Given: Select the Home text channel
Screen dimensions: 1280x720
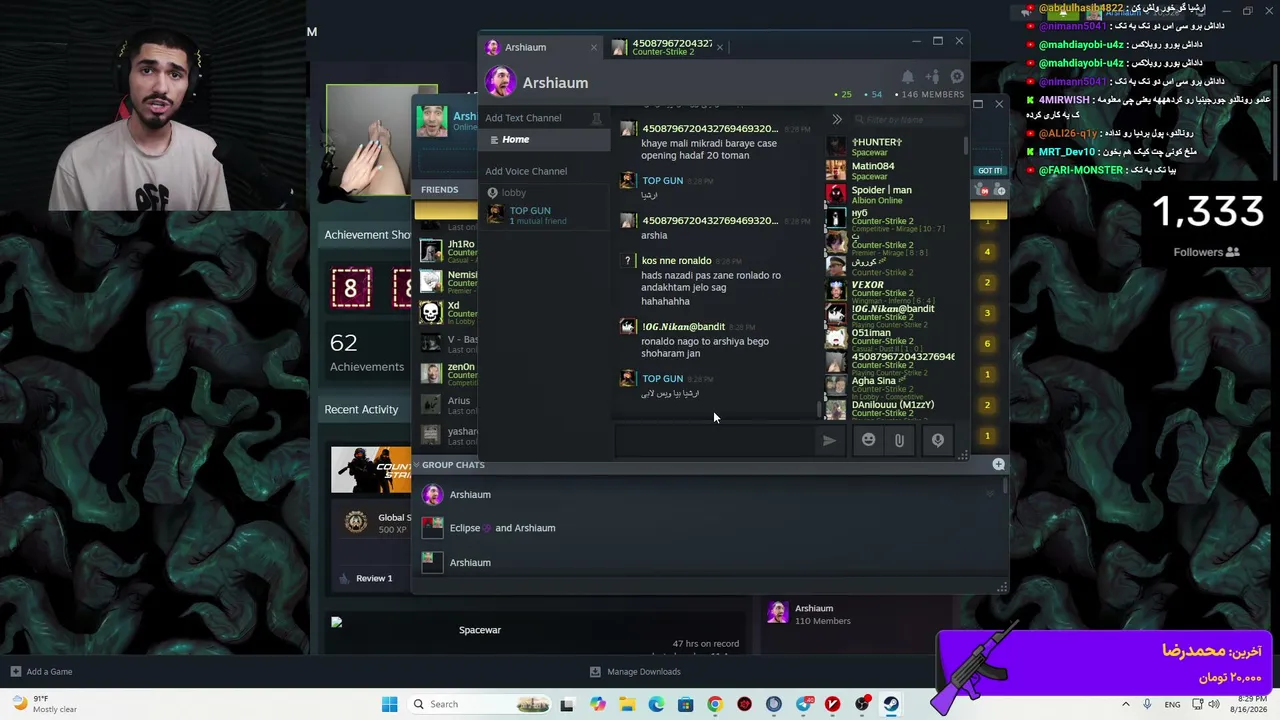Looking at the screenshot, I should 546,140.
